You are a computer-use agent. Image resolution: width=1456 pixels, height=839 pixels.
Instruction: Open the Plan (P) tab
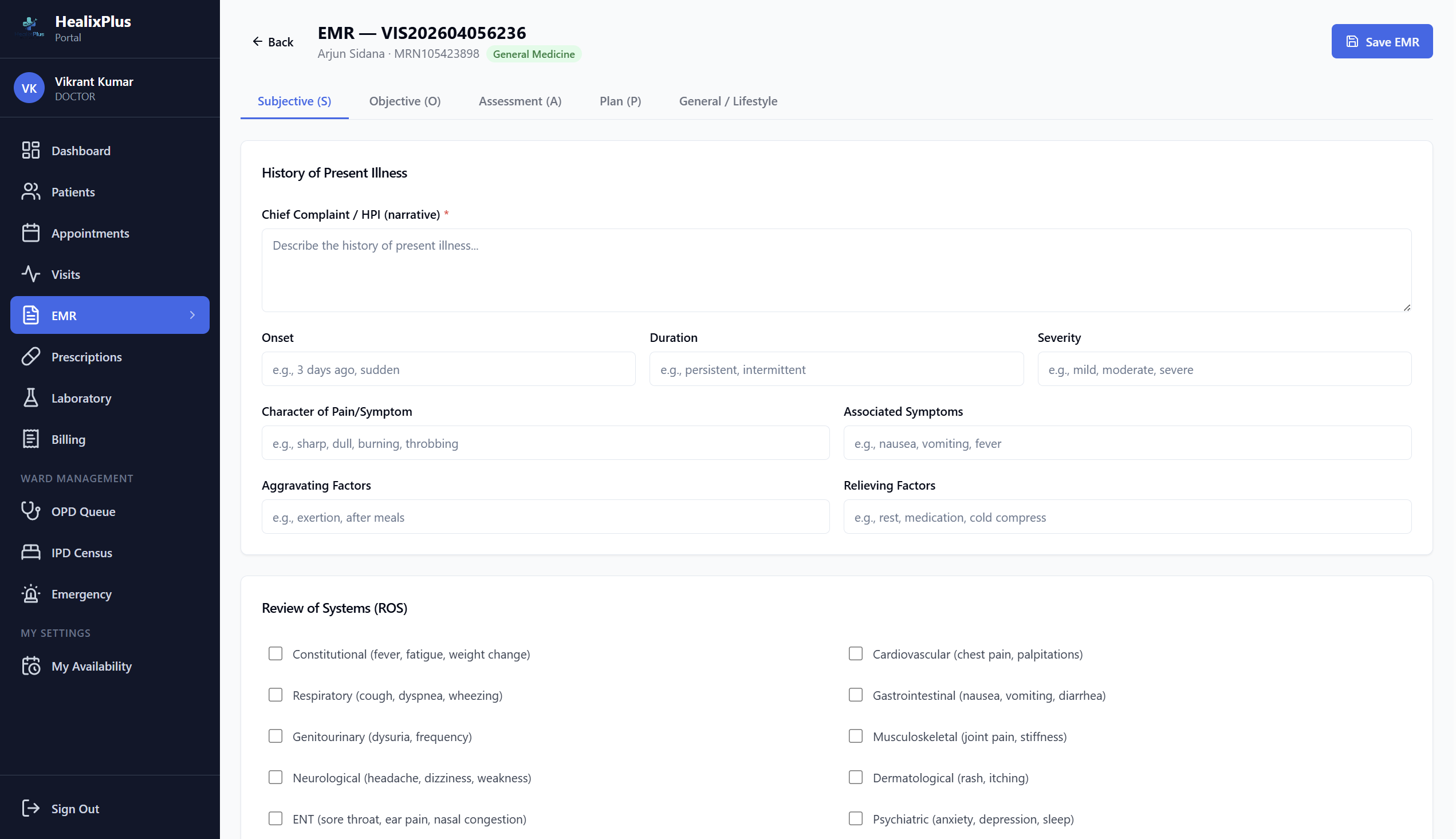(x=620, y=101)
